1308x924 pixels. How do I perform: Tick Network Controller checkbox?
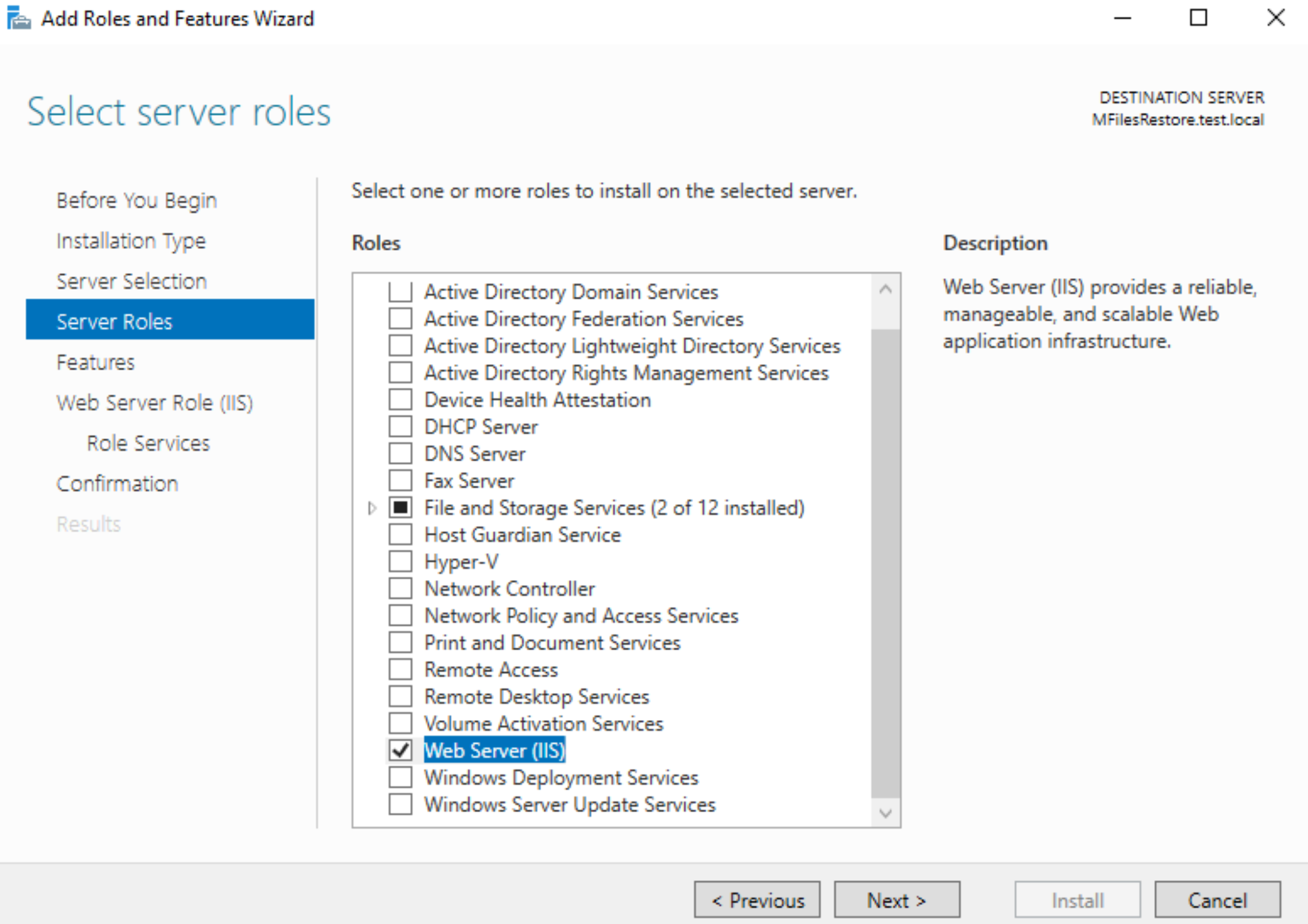(400, 589)
